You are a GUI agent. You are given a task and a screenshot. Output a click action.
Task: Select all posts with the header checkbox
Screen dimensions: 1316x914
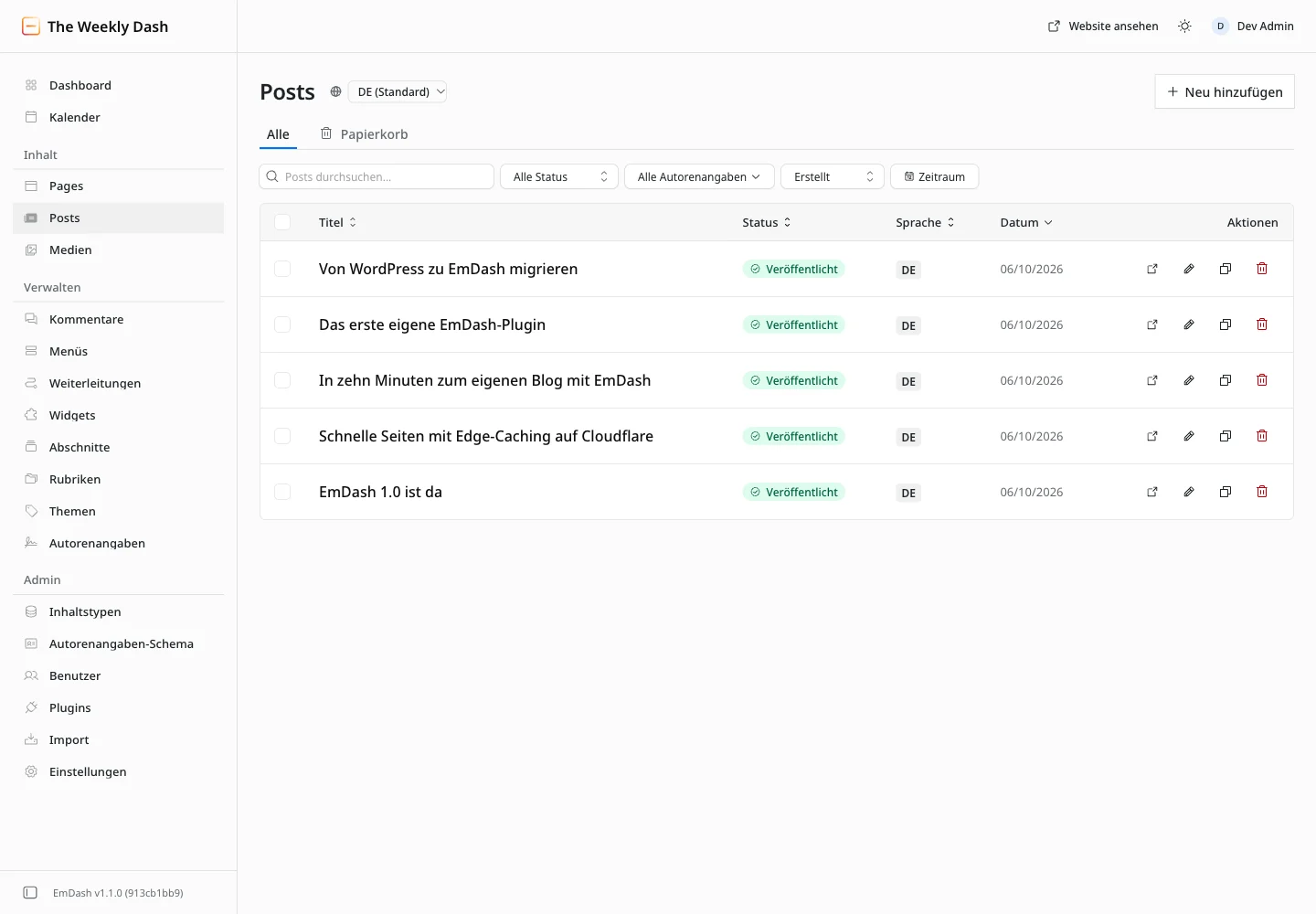[x=282, y=222]
